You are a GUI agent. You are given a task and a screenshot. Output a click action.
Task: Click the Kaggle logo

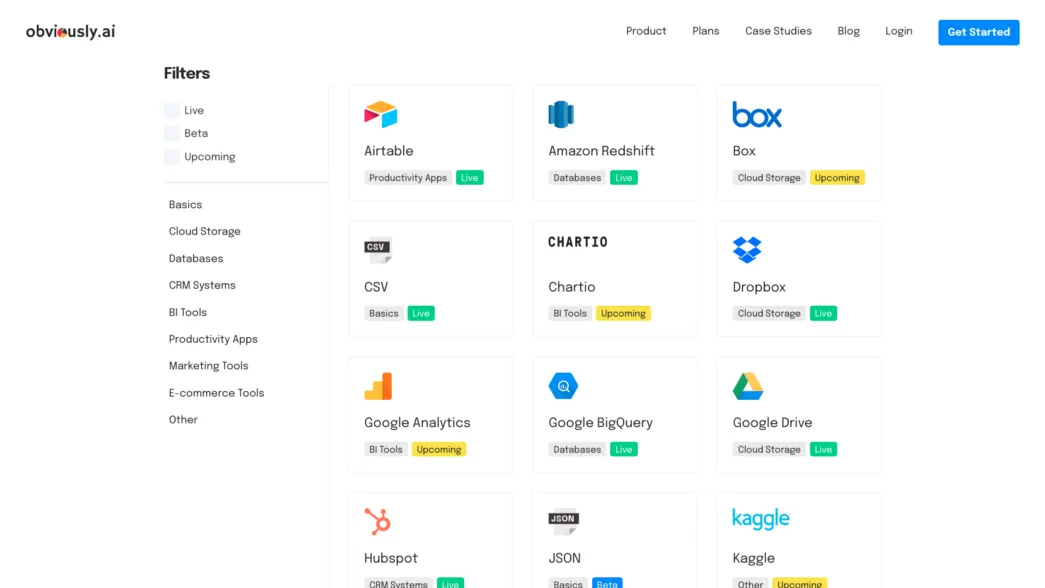pyautogui.click(x=760, y=519)
